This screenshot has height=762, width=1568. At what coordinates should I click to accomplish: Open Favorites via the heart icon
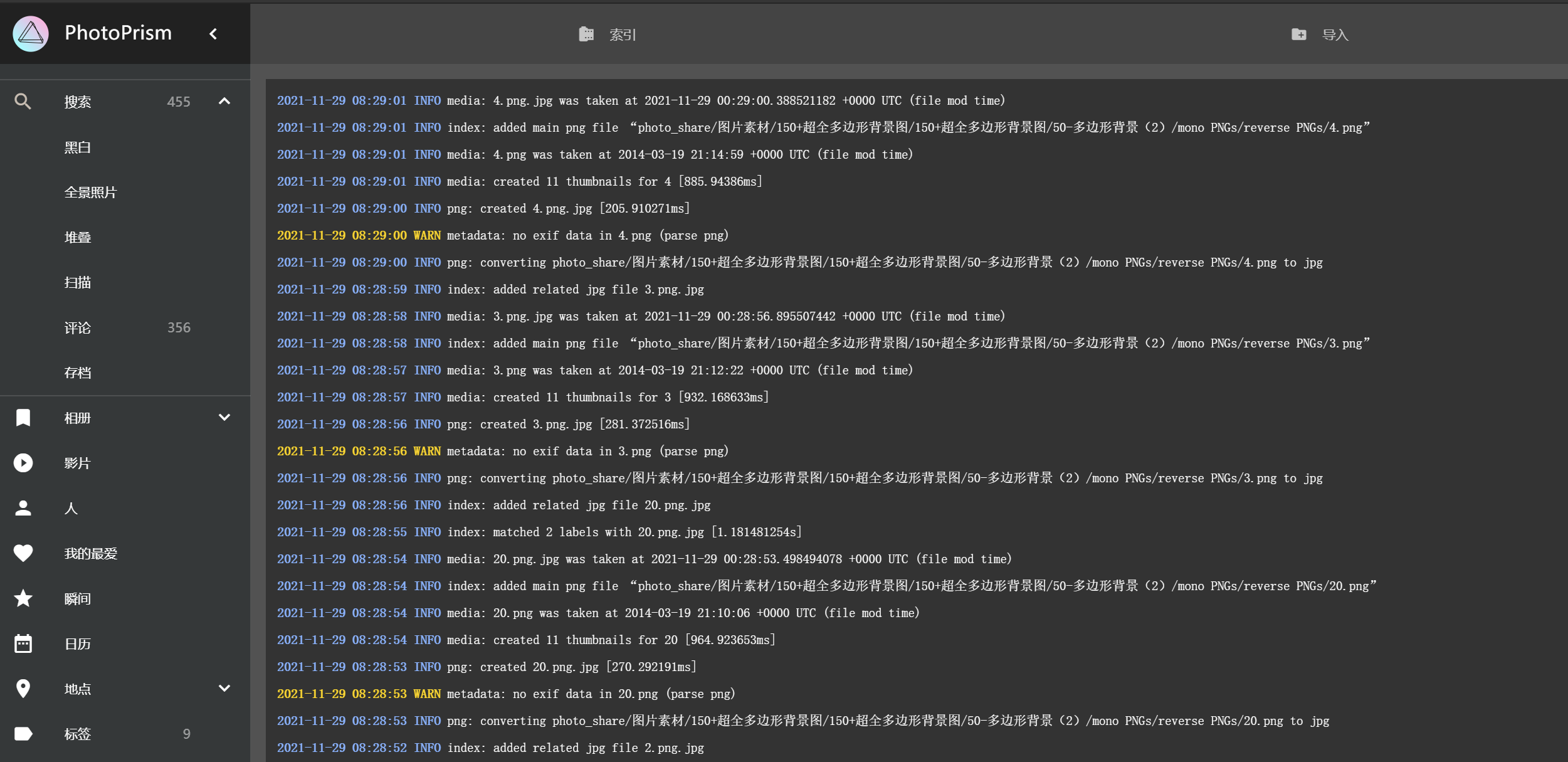tap(23, 553)
